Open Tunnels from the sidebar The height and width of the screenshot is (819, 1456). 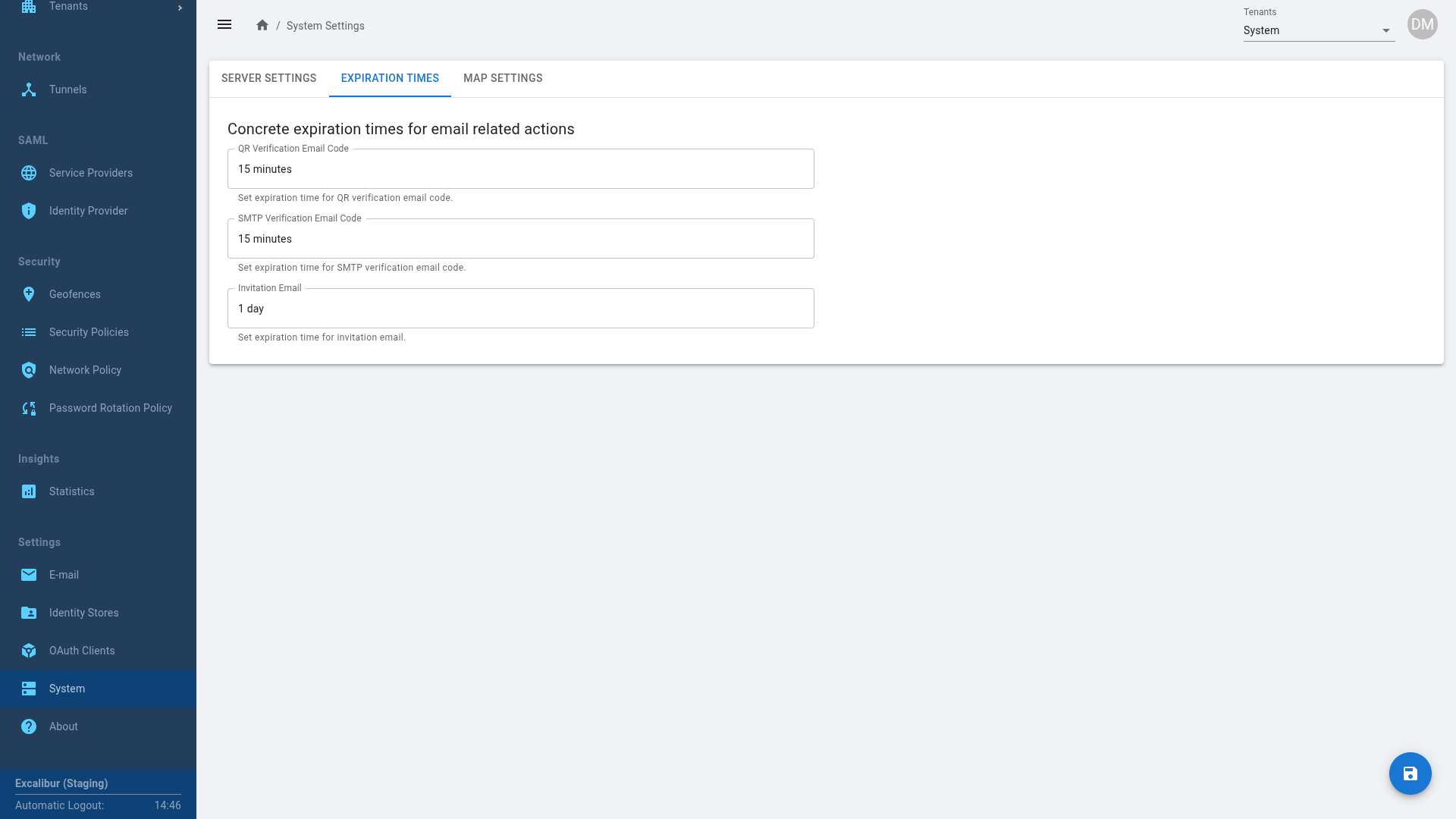68,89
